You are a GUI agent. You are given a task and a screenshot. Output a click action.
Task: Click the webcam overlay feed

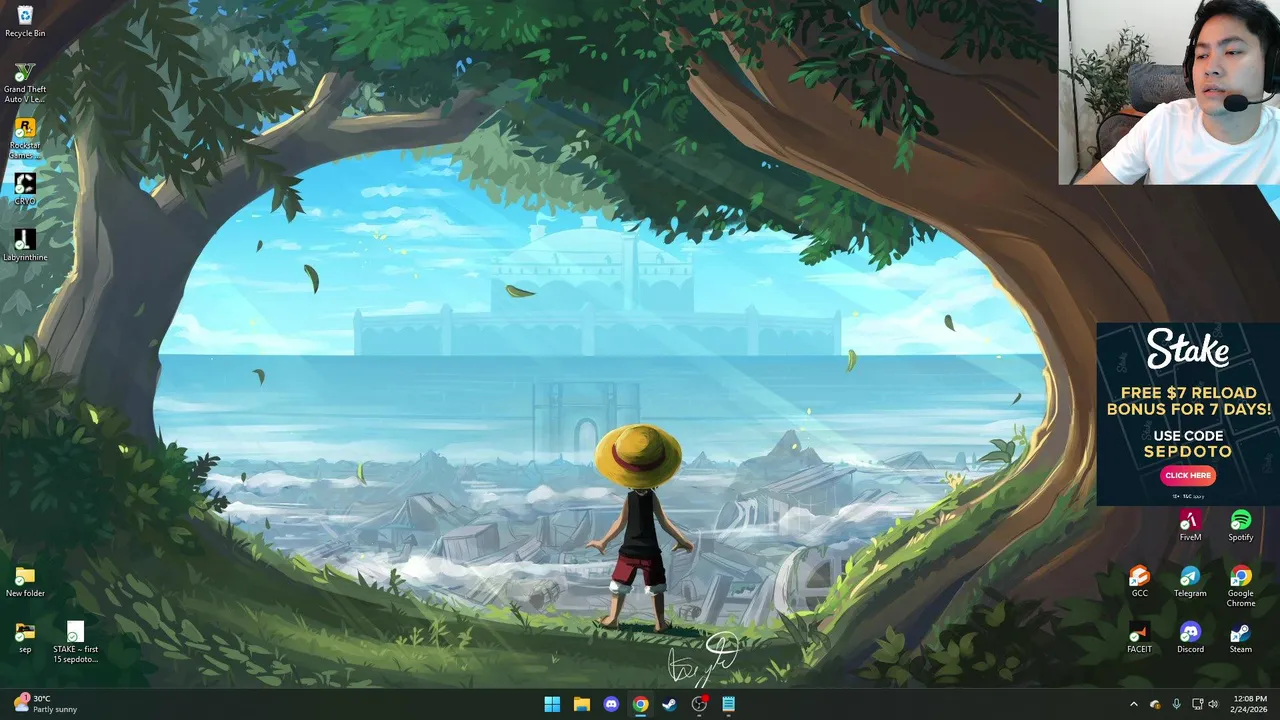tap(1169, 92)
